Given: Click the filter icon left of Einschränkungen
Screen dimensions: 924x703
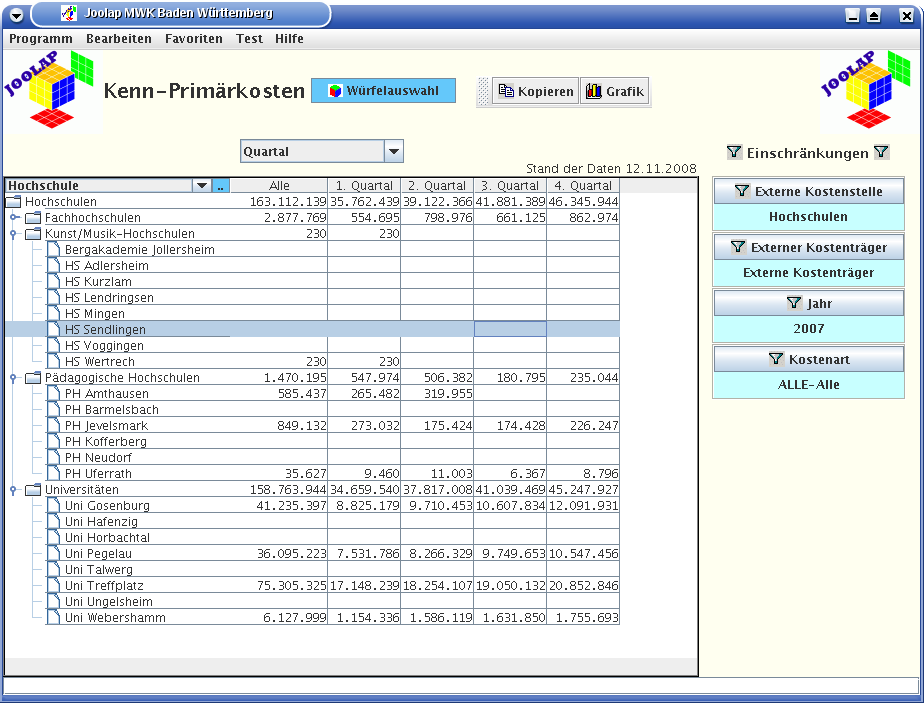Looking at the screenshot, I should pos(734,153).
